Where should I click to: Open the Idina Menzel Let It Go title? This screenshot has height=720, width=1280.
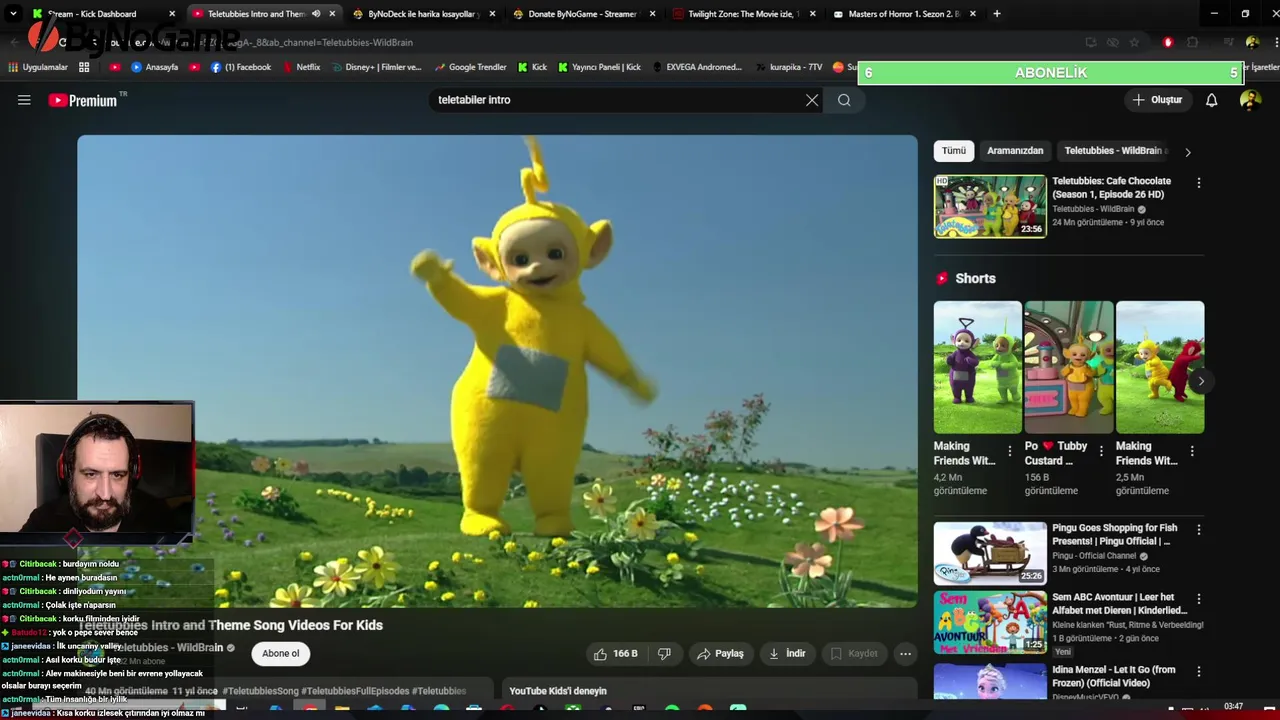coord(1114,676)
